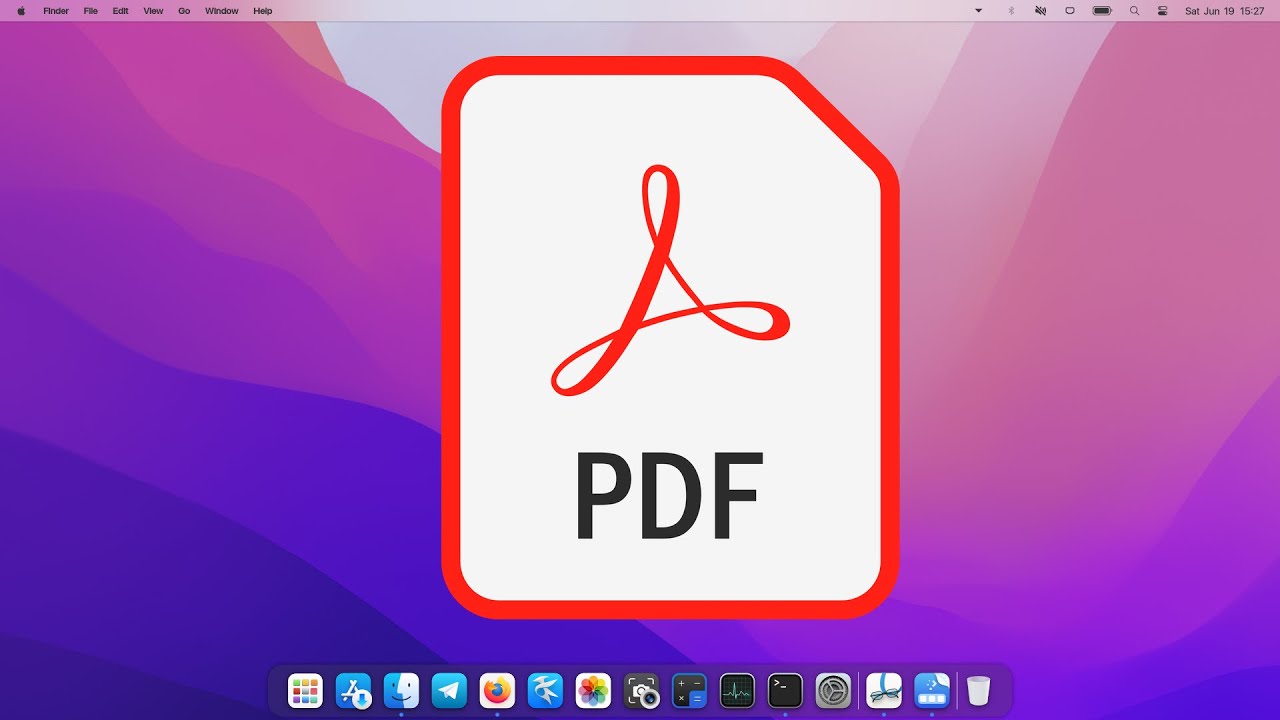Open the Go menu
Viewport: 1280px width, 720px height.
pyautogui.click(x=184, y=11)
